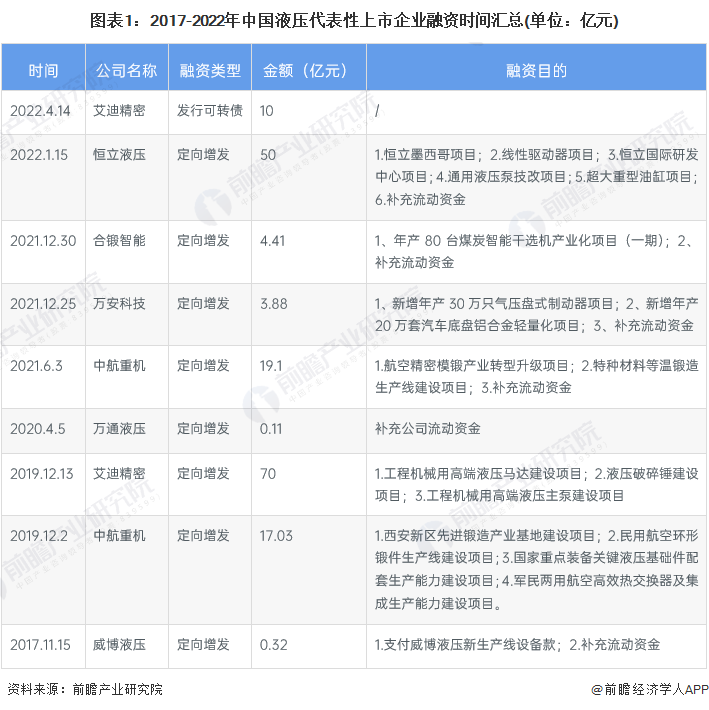This screenshot has height=710, width=709.
Task: Select the amount cell 0.32
Action: click(273, 644)
